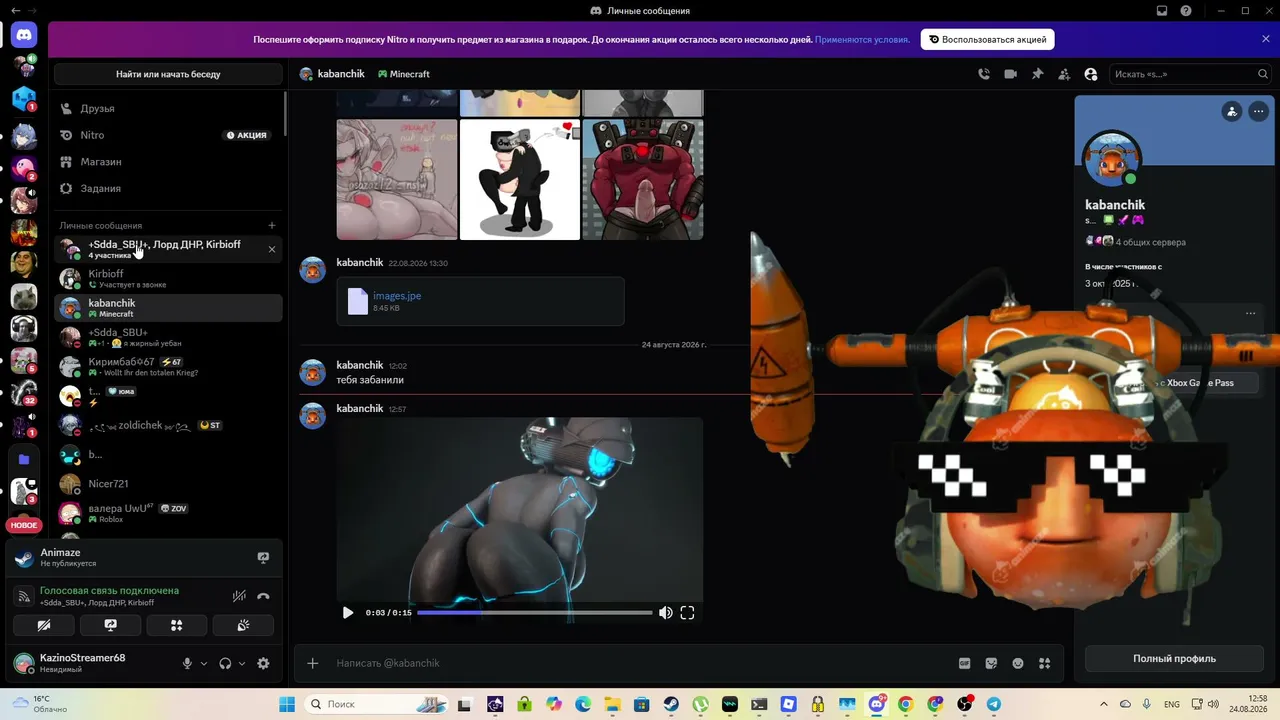The image size is (1280, 720).
Task: Play the video from kabanchik
Action: pos(348,613)
